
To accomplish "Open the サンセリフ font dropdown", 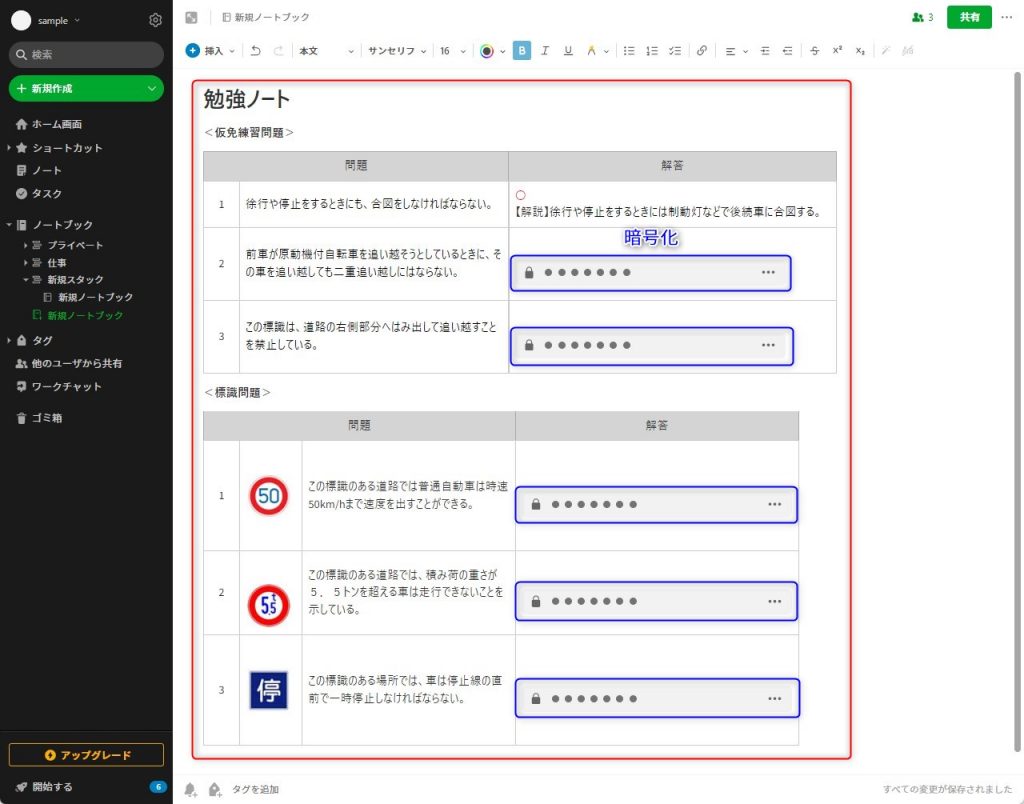I will pos(396,51).
